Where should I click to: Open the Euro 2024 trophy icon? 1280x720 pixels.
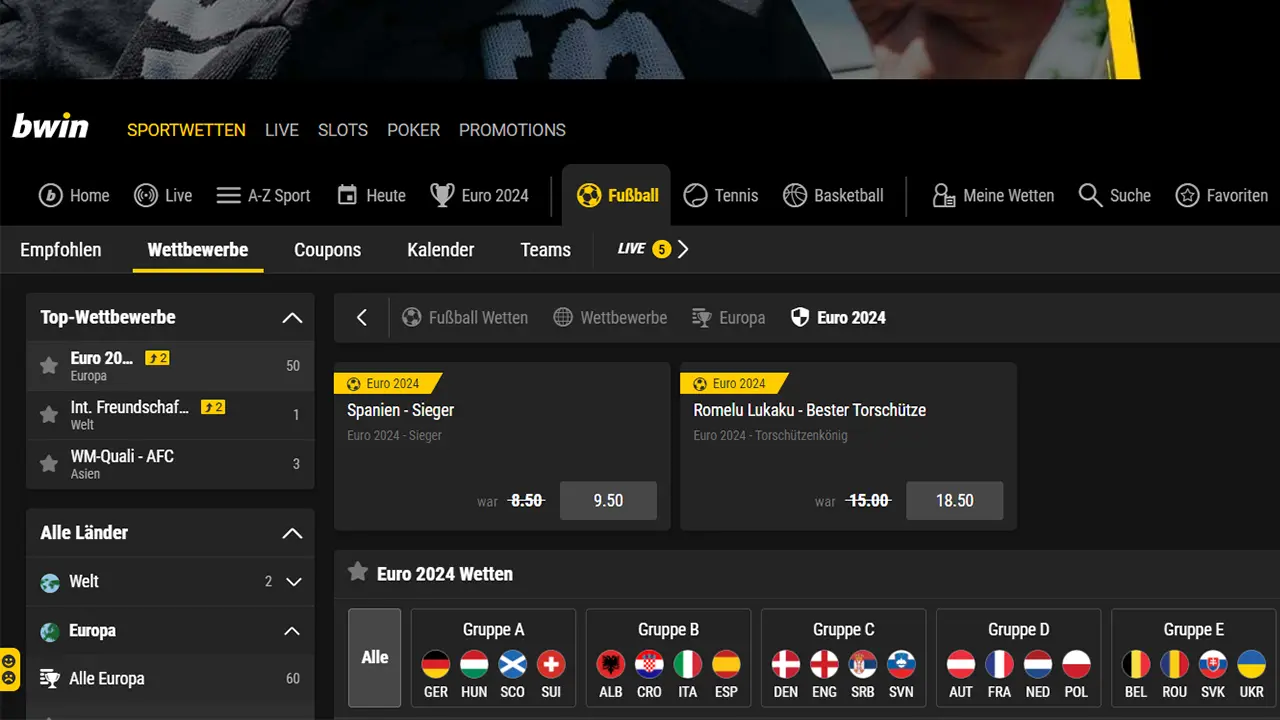(442, 196)
